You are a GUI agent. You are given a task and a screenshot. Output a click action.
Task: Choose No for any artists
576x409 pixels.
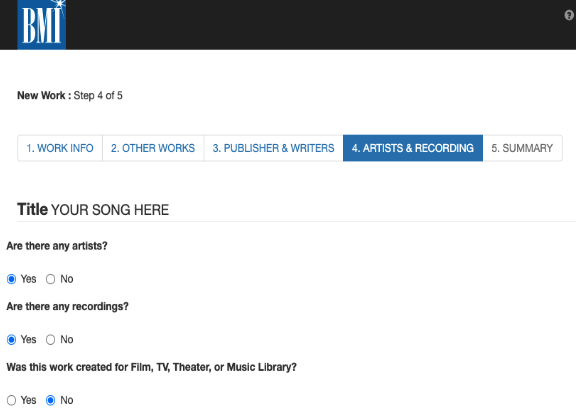coord(50,279)
